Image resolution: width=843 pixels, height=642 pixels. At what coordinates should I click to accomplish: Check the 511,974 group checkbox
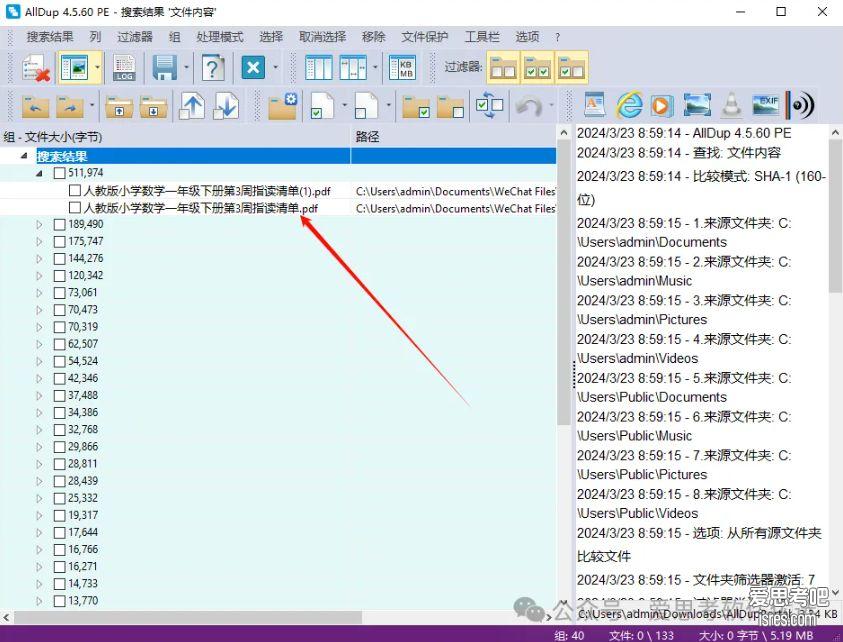click(60, 173)
